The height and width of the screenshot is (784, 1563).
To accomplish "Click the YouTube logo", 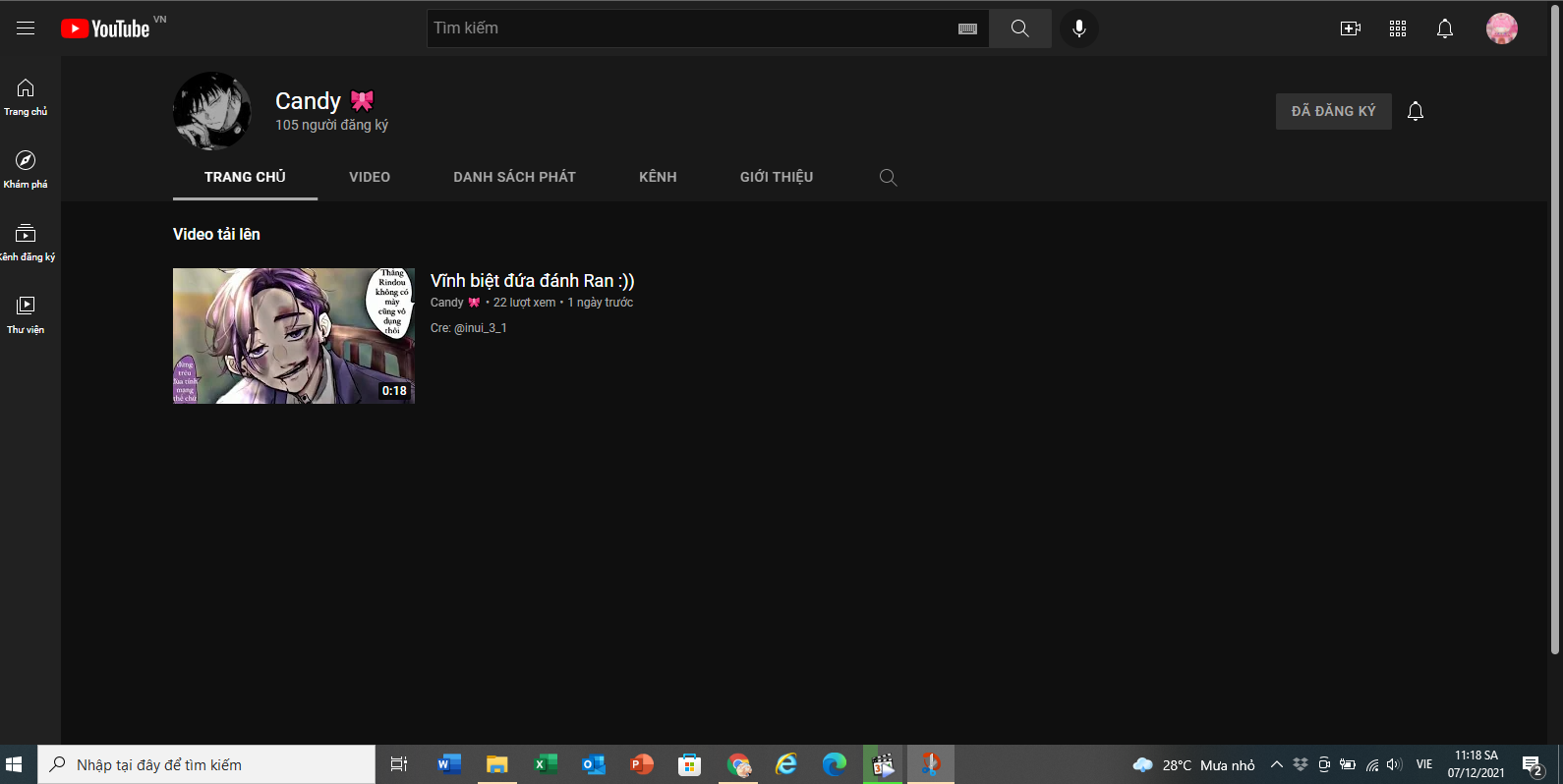I will pyautogui.click(x=106, y=28).
